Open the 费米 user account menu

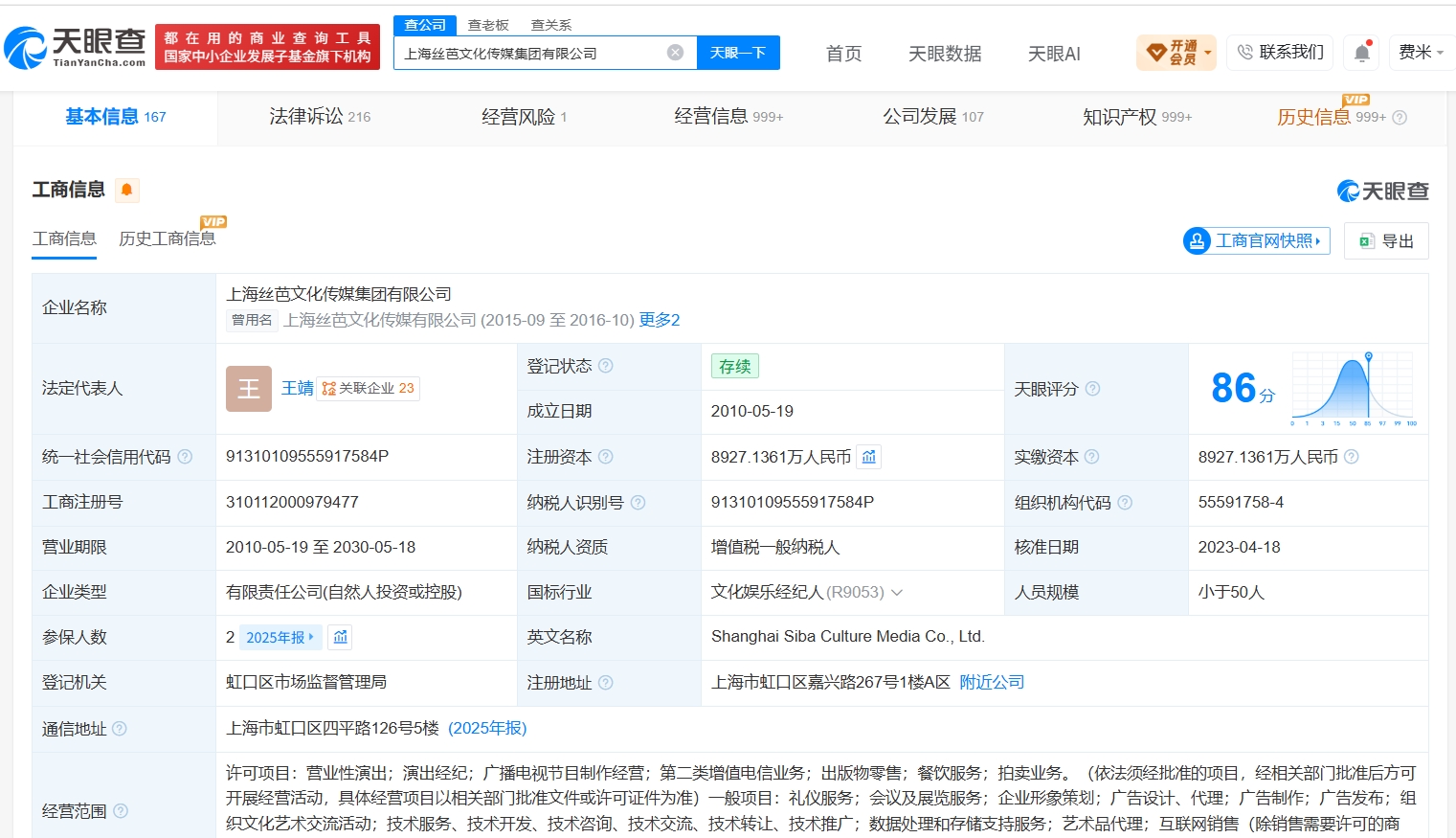pyautogui.click(x=1422, y=52)
